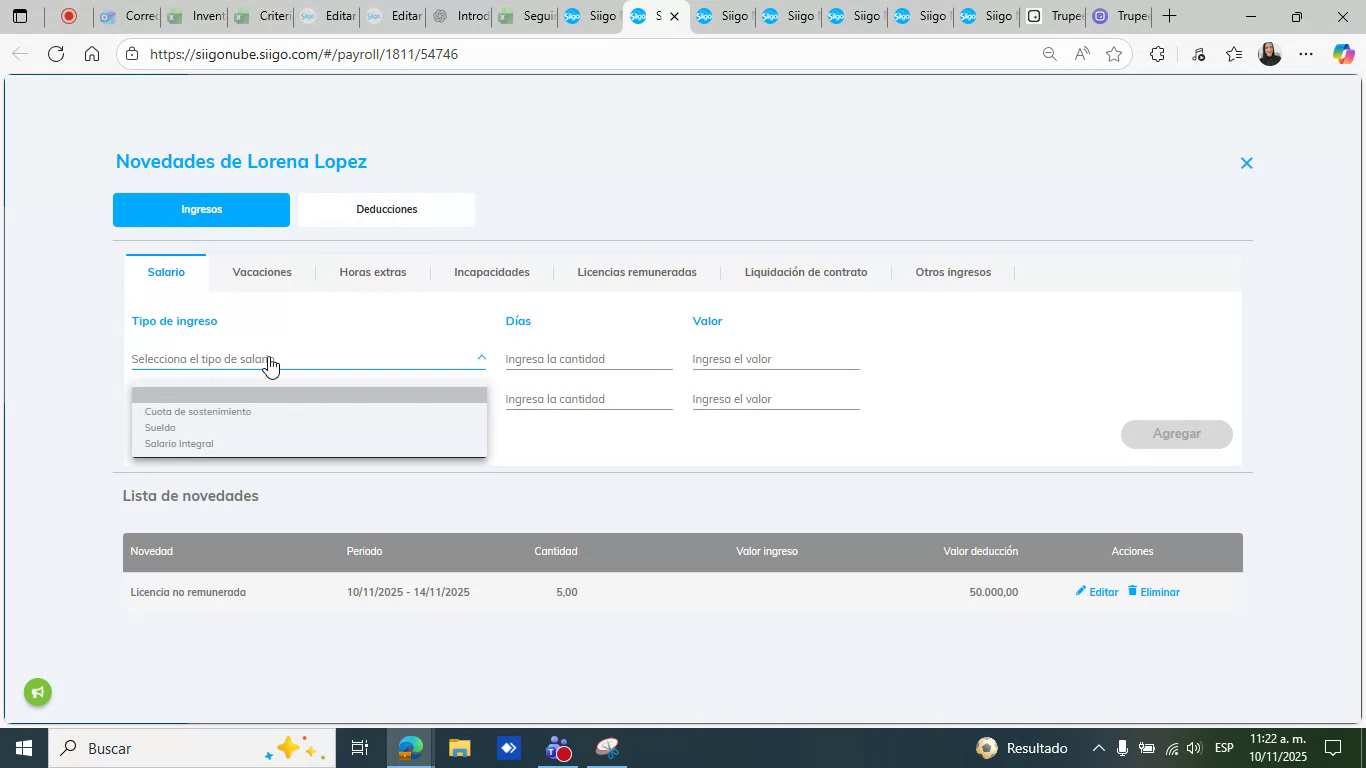Focus the first Valor input field

(776, 359)
